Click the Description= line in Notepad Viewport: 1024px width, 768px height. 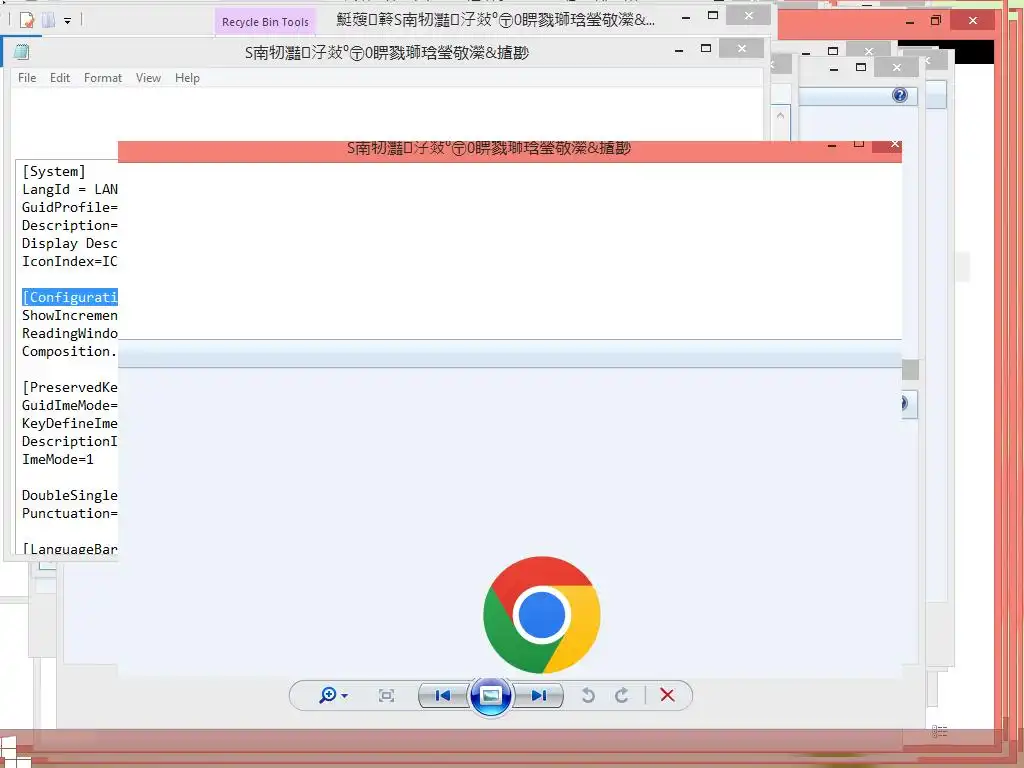pos(70,225)
